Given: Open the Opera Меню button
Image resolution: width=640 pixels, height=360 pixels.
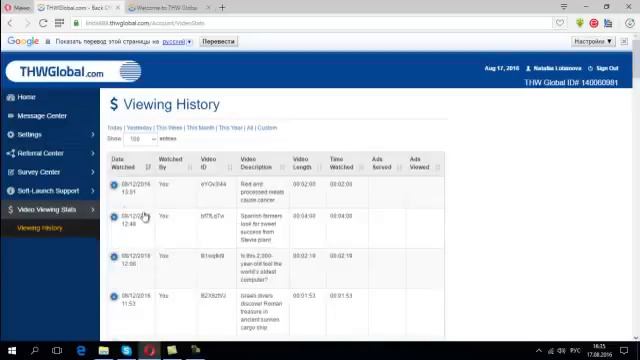Looking at the screenshot, I should (18, 7).
